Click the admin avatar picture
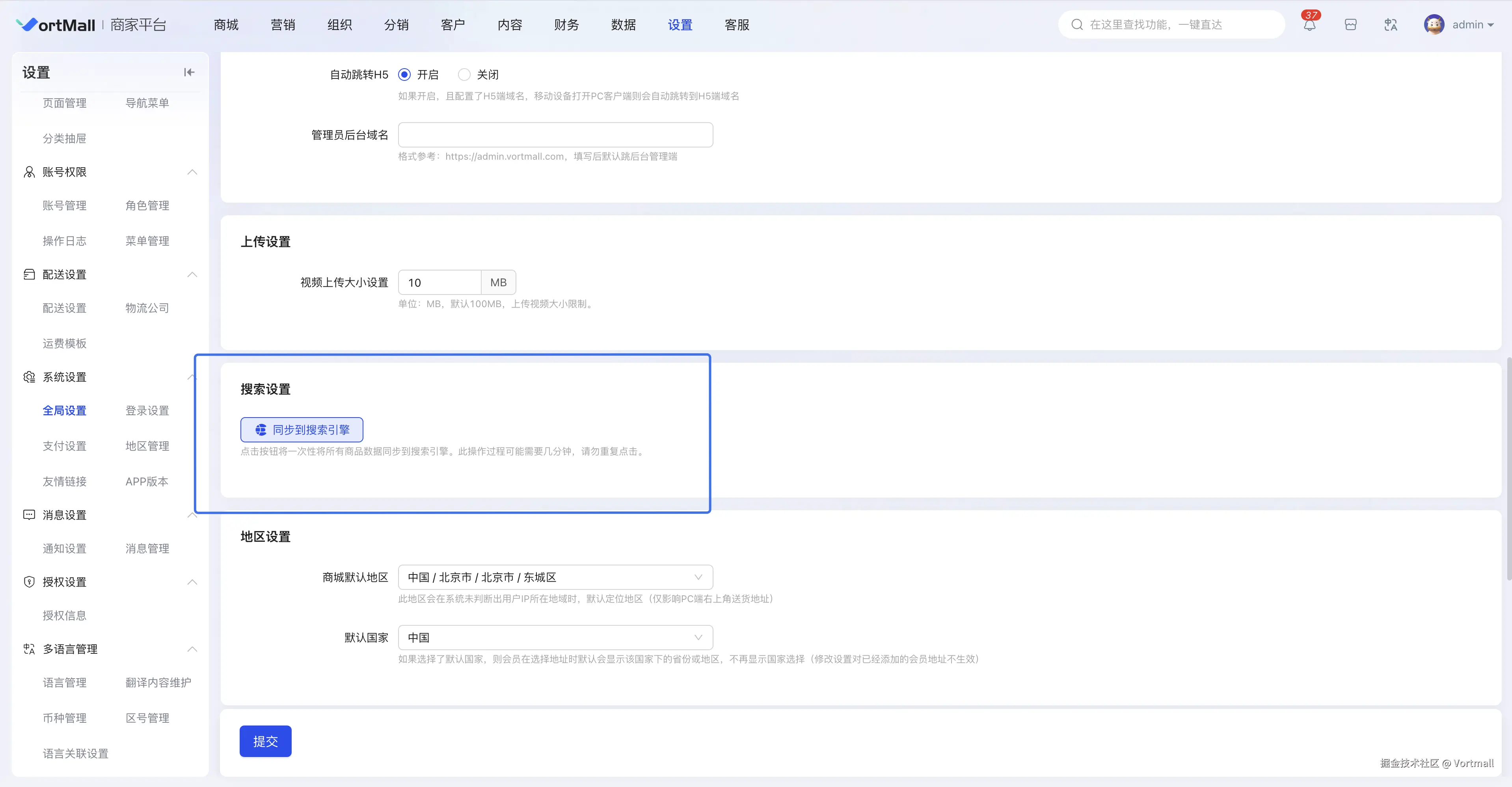Screen dimensions: 1512x787 pos(1434,25)
